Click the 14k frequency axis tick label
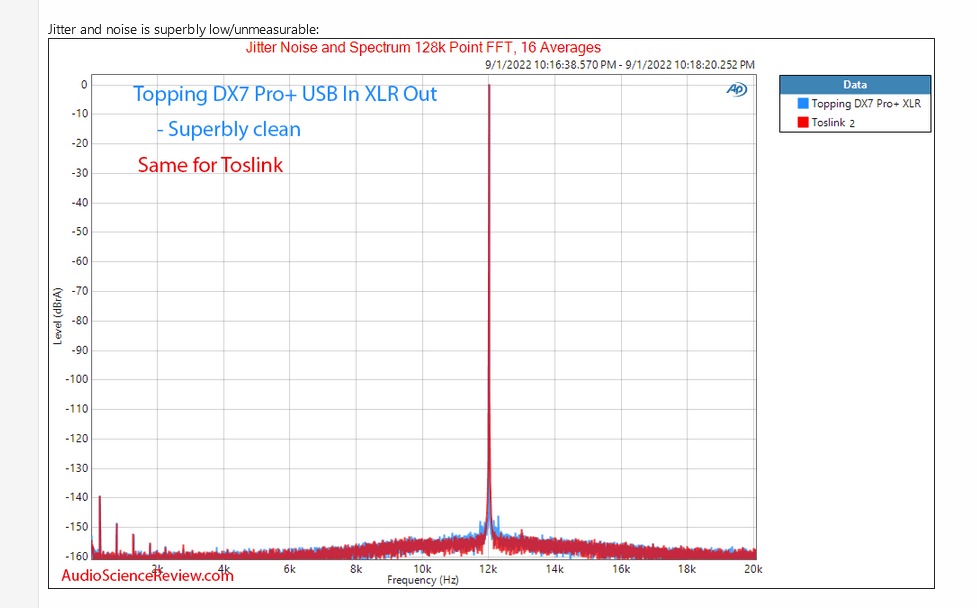Viewport: 977px width, 608px height. pos(555,569)
